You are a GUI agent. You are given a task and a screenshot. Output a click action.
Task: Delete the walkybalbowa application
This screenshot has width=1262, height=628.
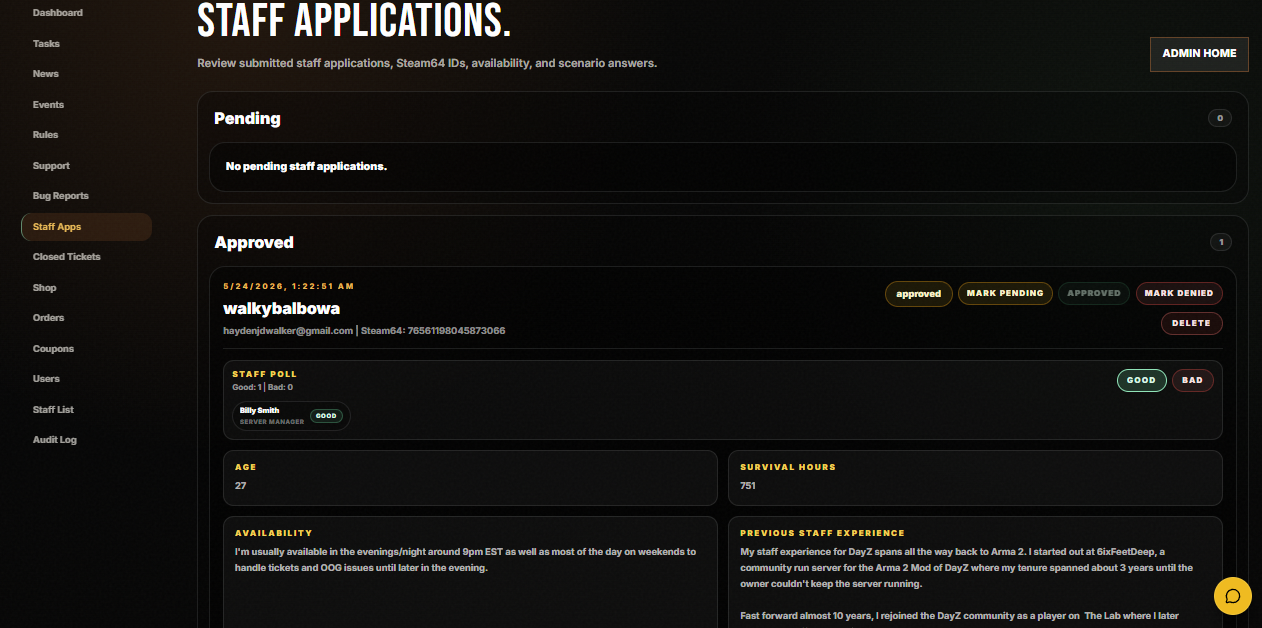tap(1191, 323)
